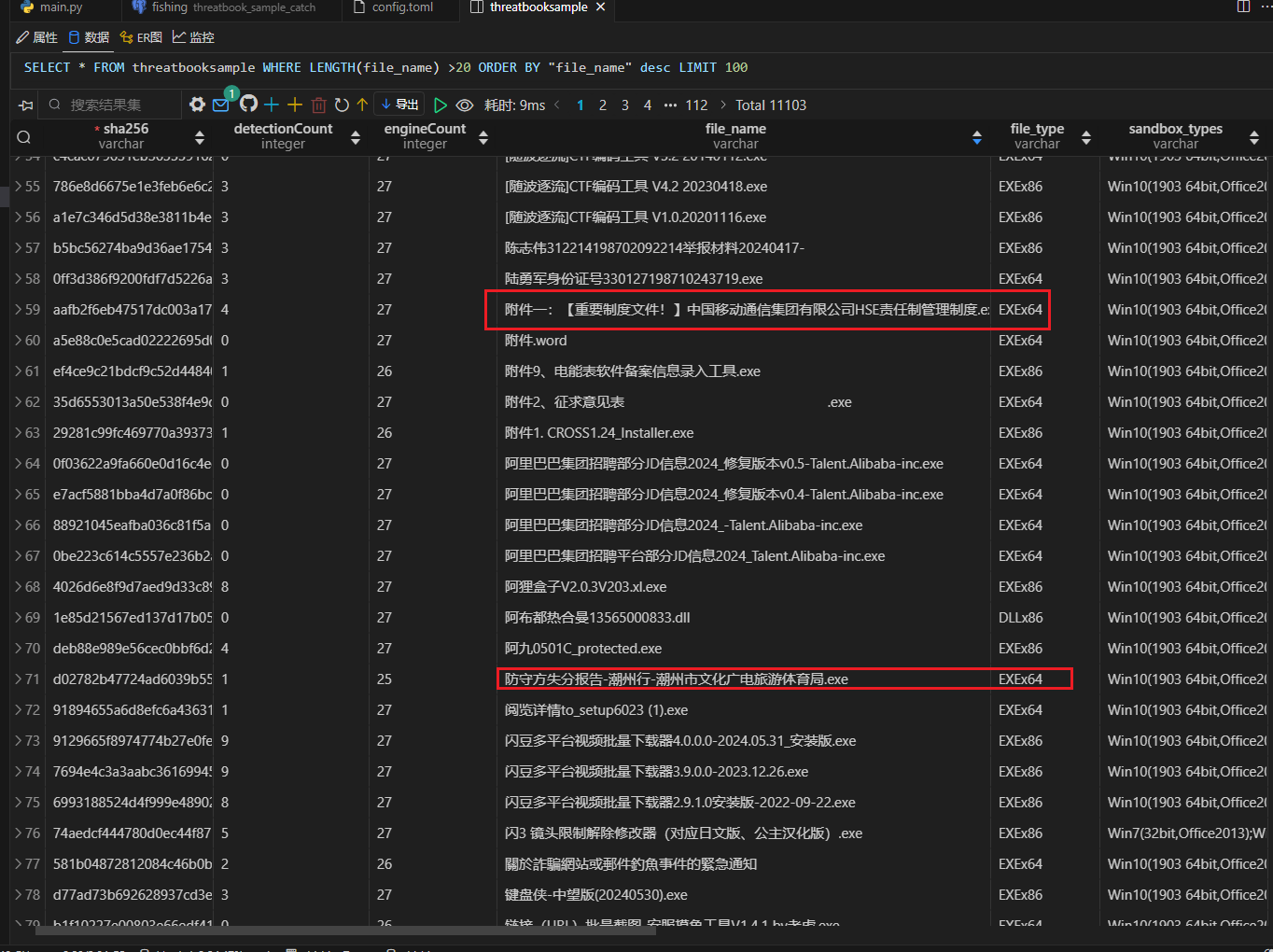1273x952 pixels.
Task: Click the search icon left of sha256 header
Action: [24, 137]
